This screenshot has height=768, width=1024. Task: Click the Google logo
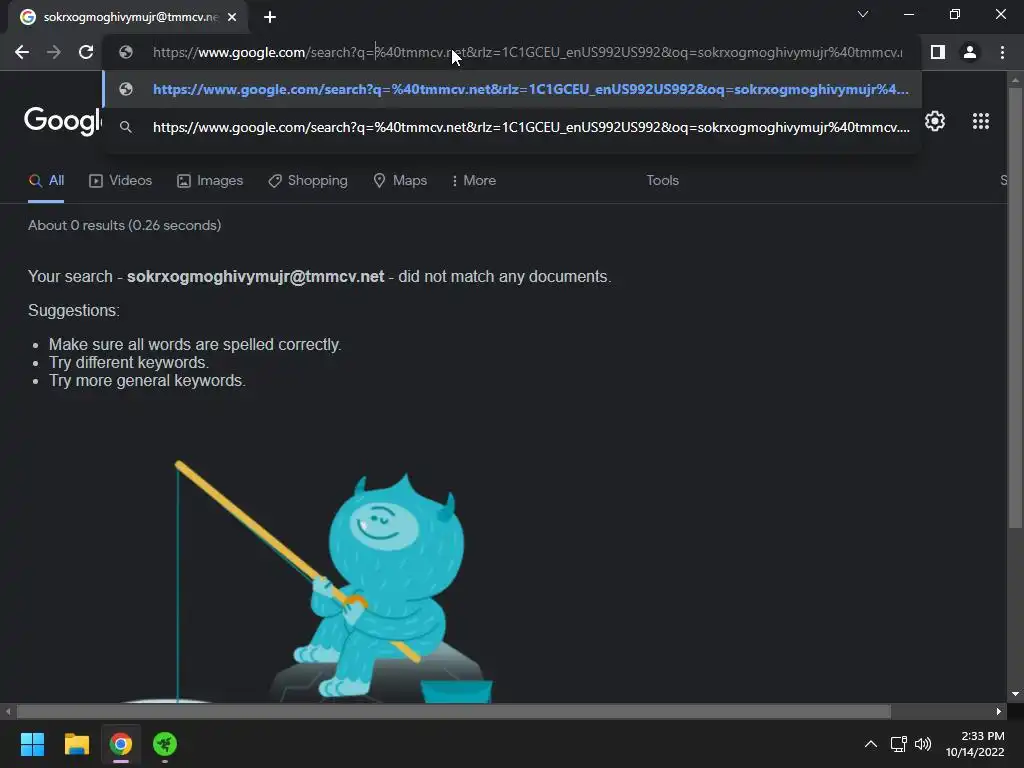[63, 121]
